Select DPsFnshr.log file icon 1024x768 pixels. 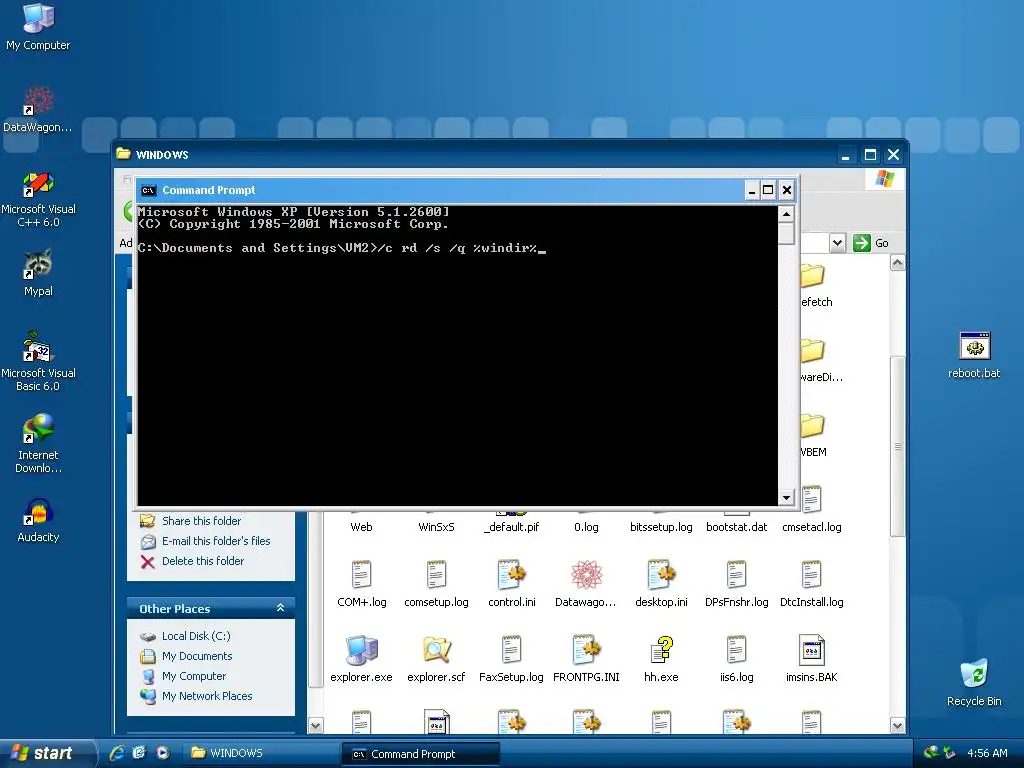pos(737,575)
